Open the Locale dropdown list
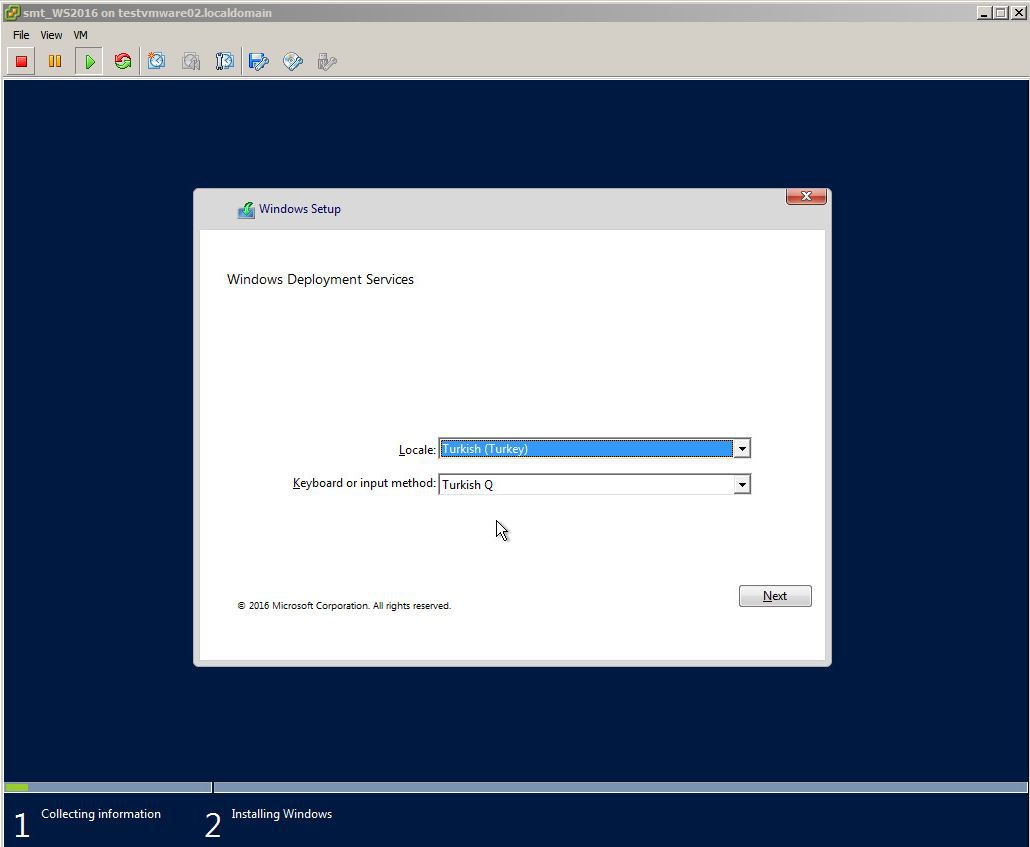The height and width of the screenshot is (847, 1030). coord(741,448)
